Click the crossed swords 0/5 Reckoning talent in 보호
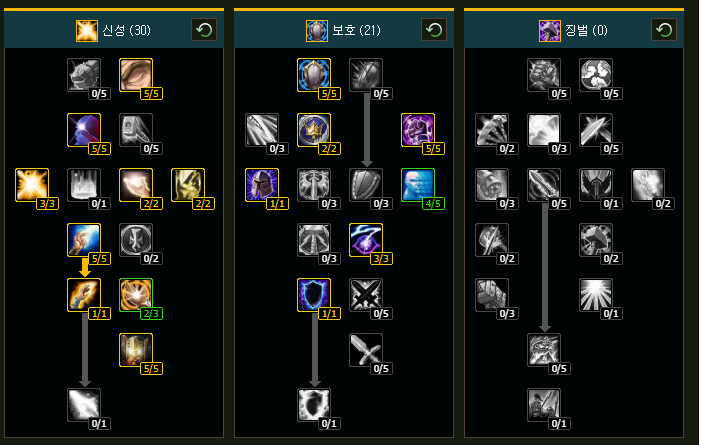This screenshot has height=445, width=702. 366,295
